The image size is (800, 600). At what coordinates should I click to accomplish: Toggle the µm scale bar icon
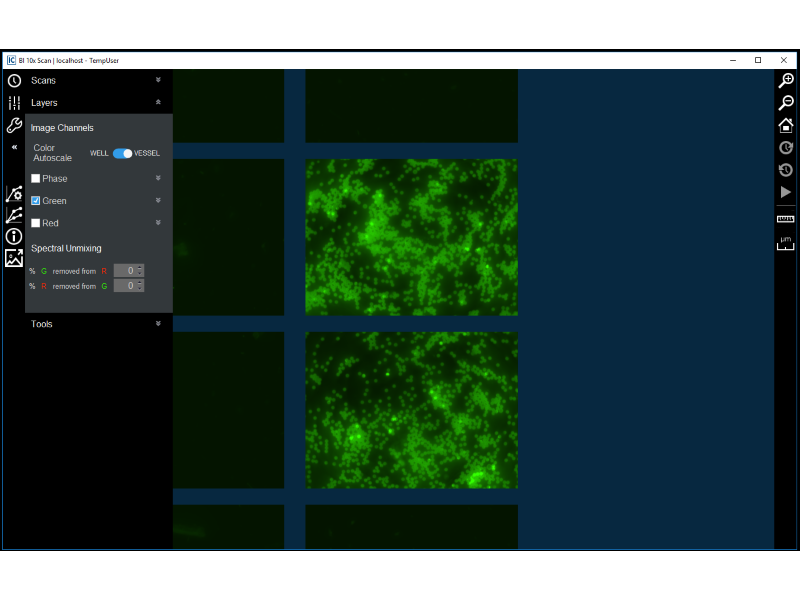[786, 243]
